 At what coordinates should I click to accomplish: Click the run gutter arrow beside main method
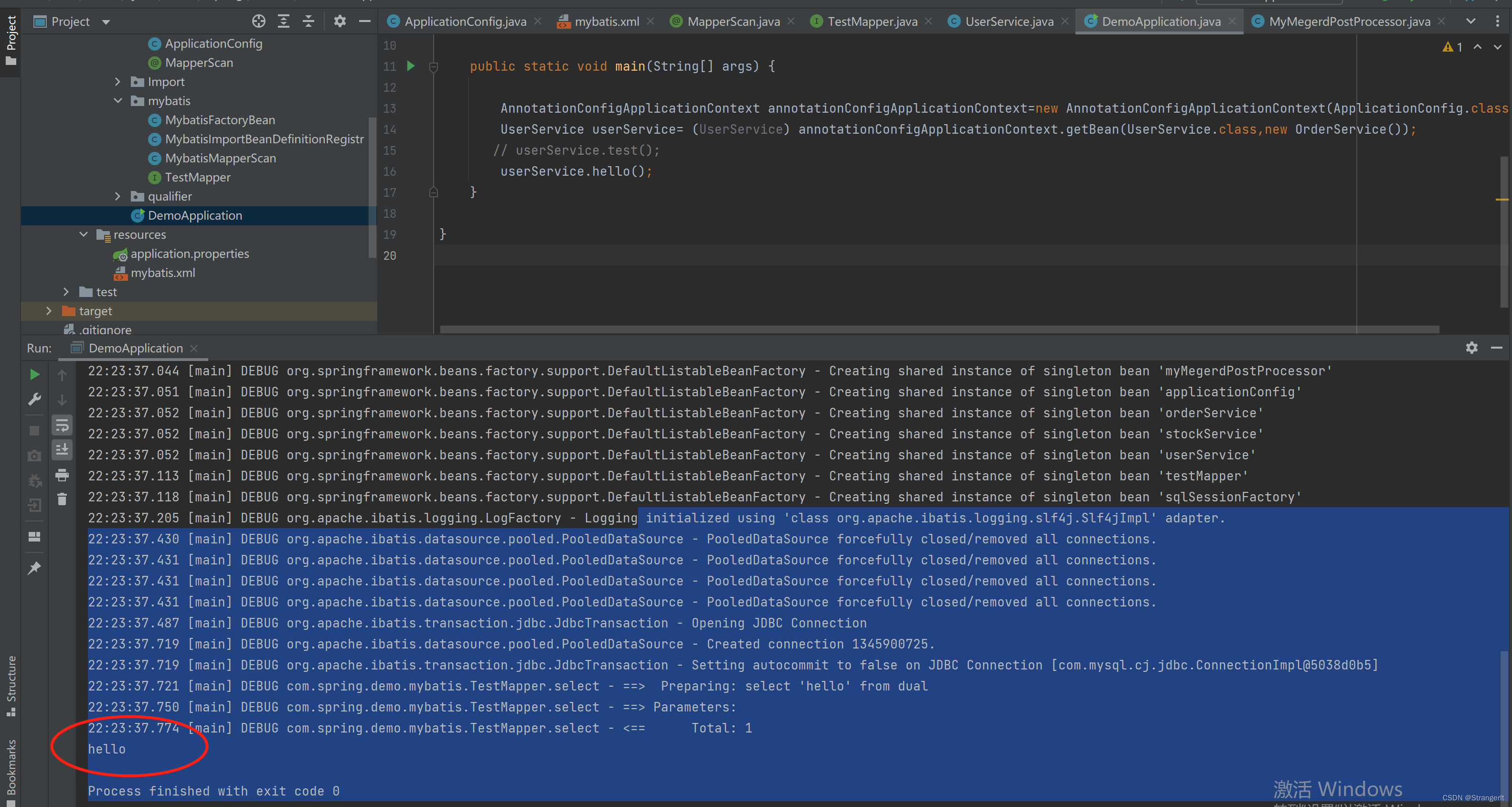411,66
